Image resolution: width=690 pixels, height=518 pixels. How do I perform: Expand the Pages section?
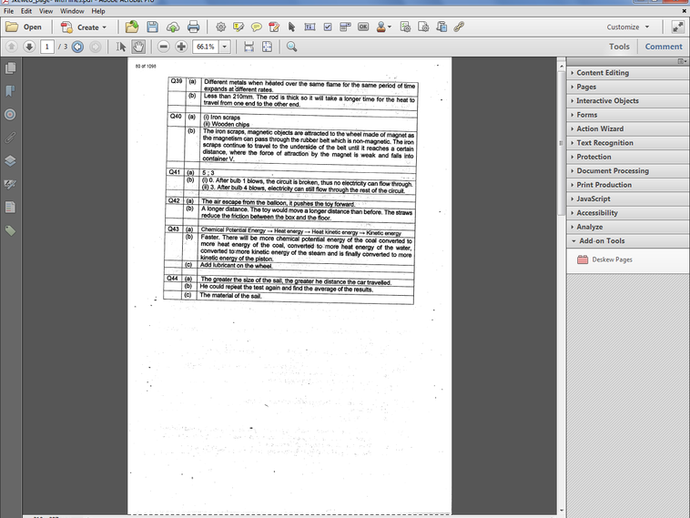628,87
